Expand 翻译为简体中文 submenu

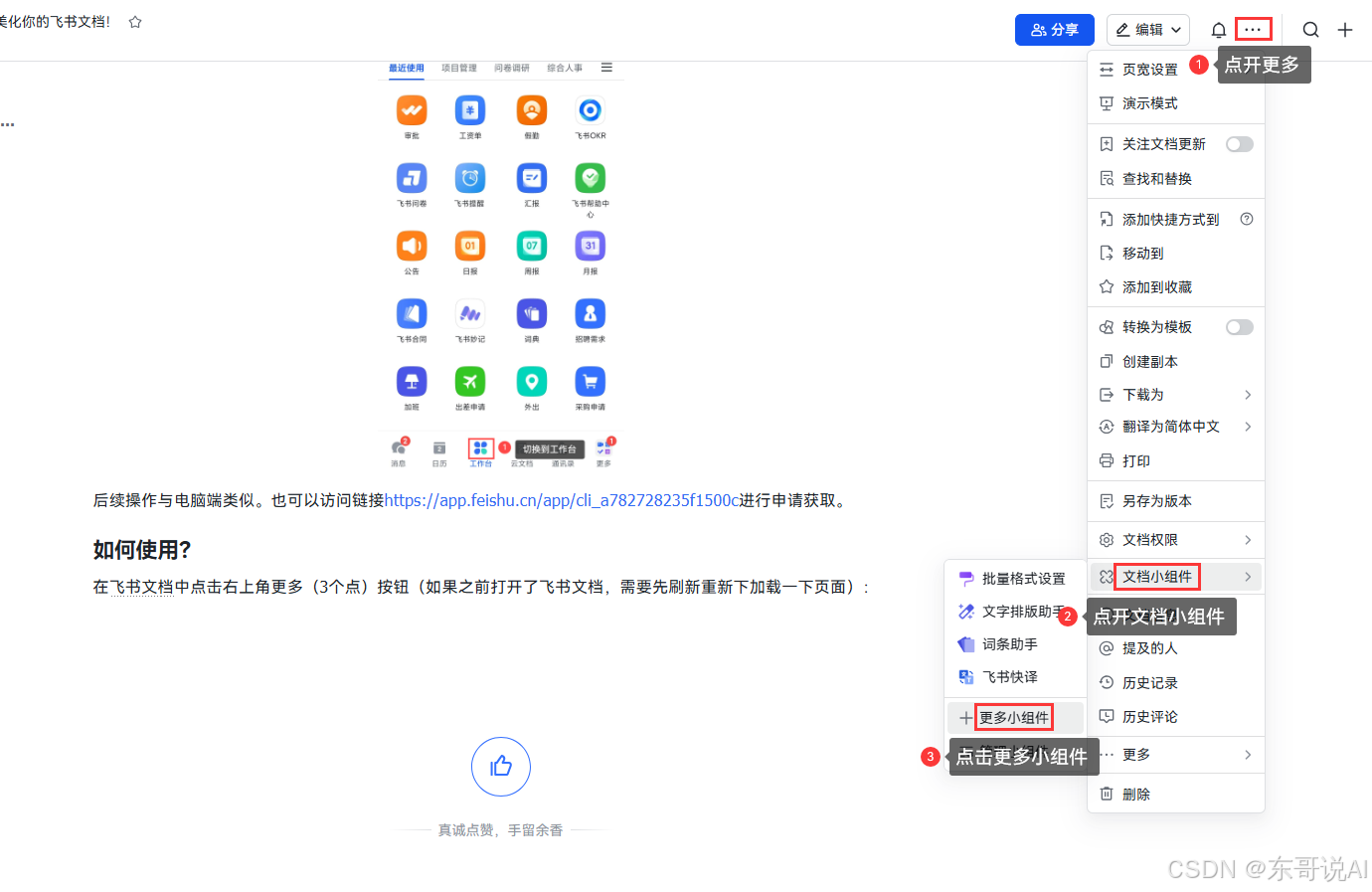pyautogui.click(x=1176, y=427)
